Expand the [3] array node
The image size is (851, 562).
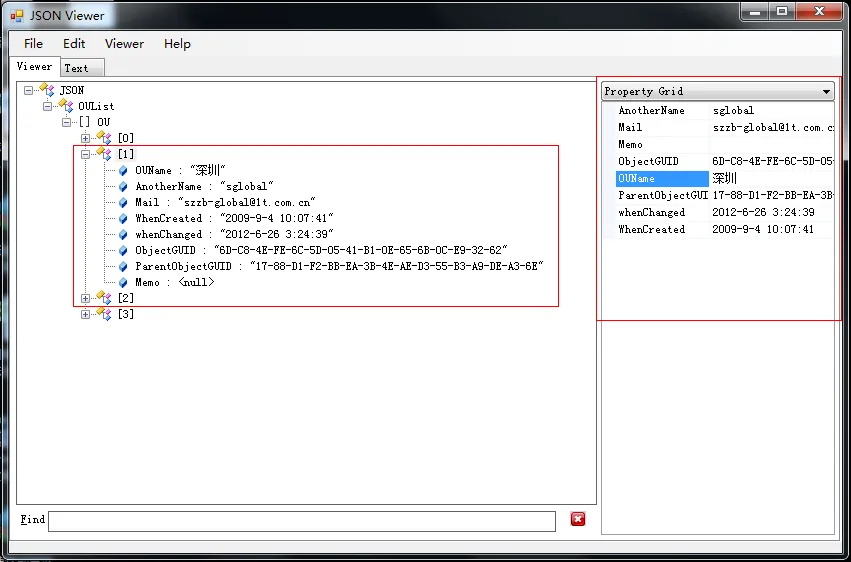pyautogui.click(x=85, y=314)
